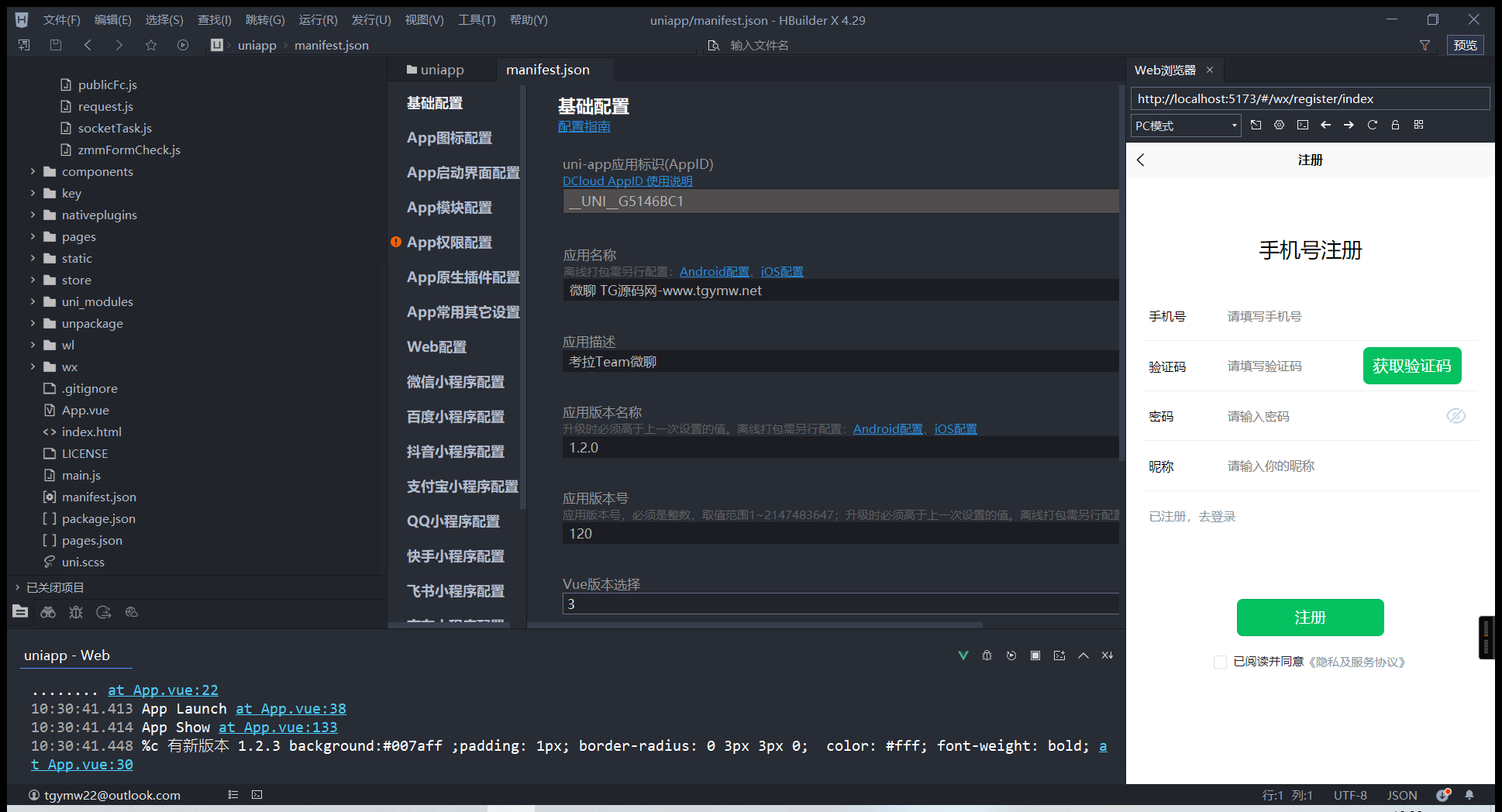Stop the running uniapp web process
This screenshot has height=812, width=1502.
coord(1035,655)
